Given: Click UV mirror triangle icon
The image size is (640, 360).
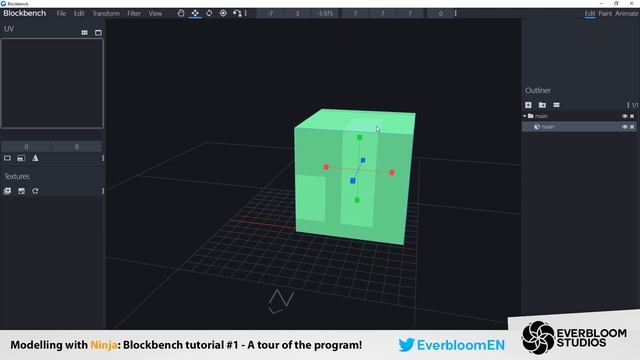Looking at the screenshot, I should [36, 158].
